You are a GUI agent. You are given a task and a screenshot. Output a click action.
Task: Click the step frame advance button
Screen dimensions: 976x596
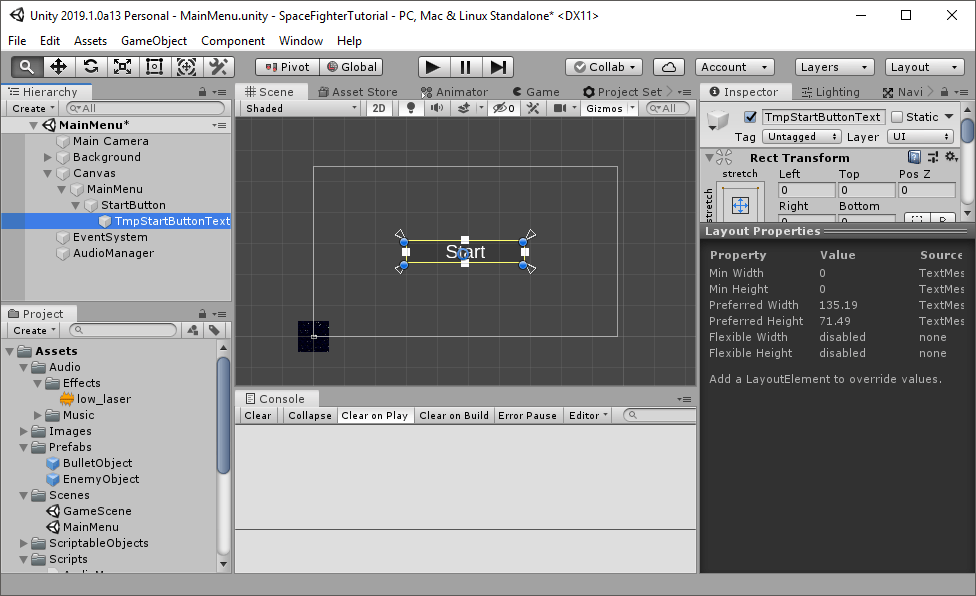pos(498,67)
